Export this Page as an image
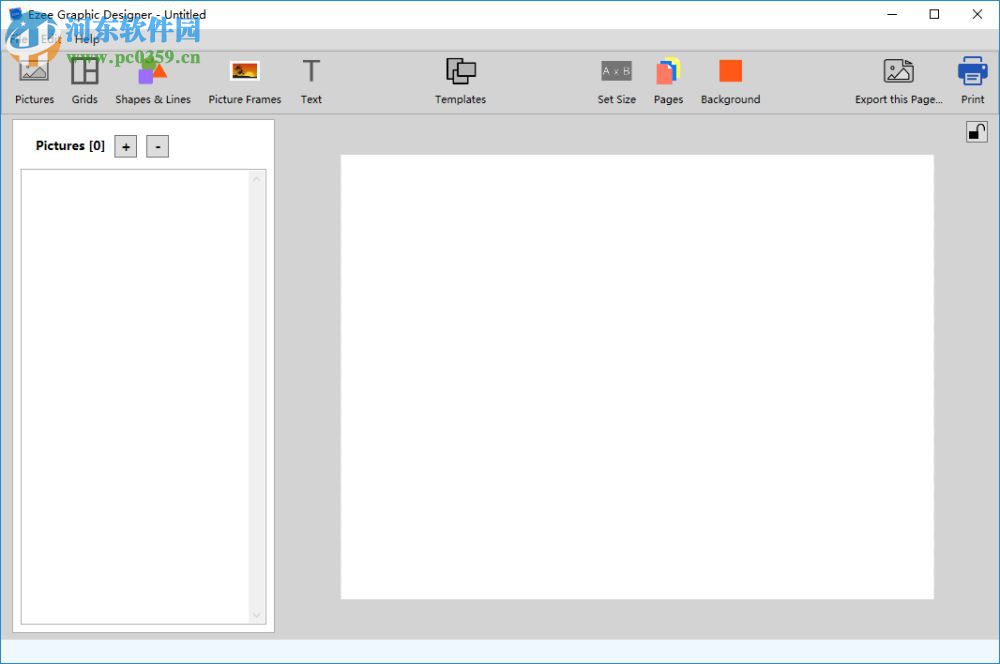Screen dimensions: 1000x664 coord(897,80)
